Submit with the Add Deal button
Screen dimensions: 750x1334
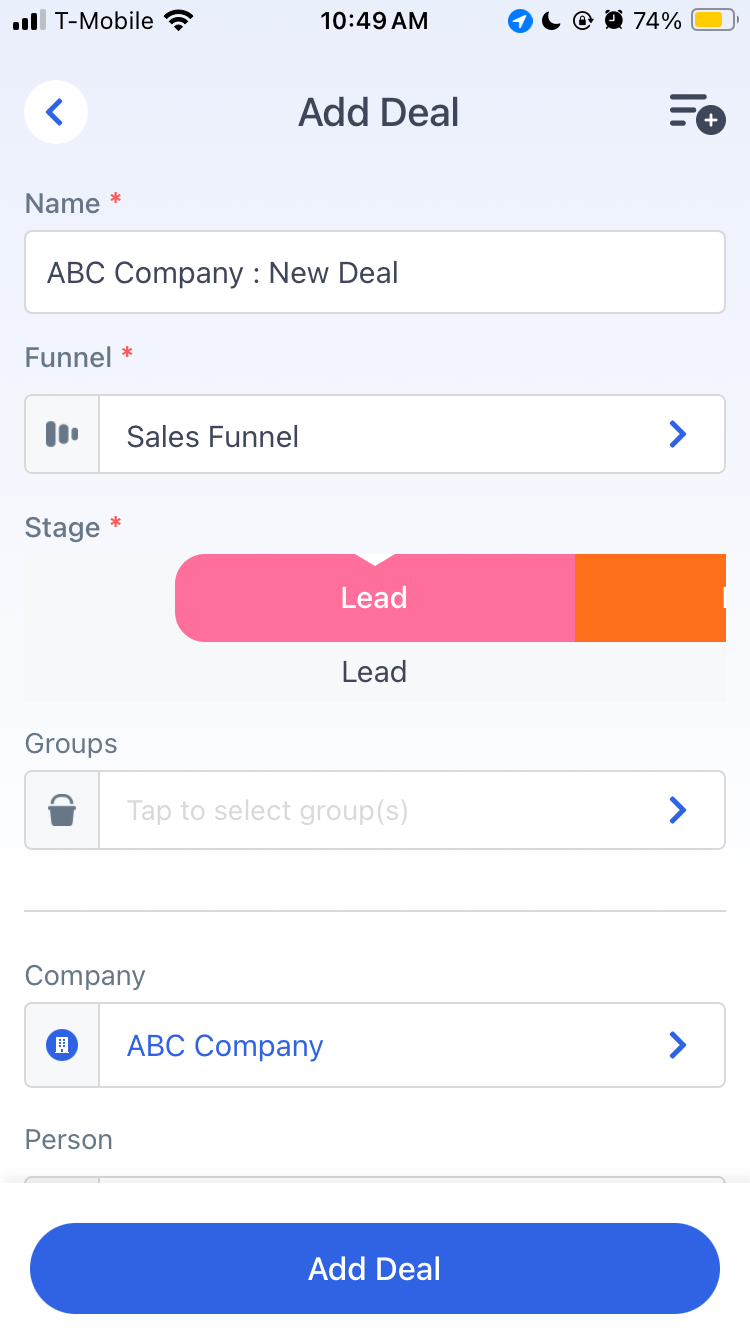[375, 1268]
